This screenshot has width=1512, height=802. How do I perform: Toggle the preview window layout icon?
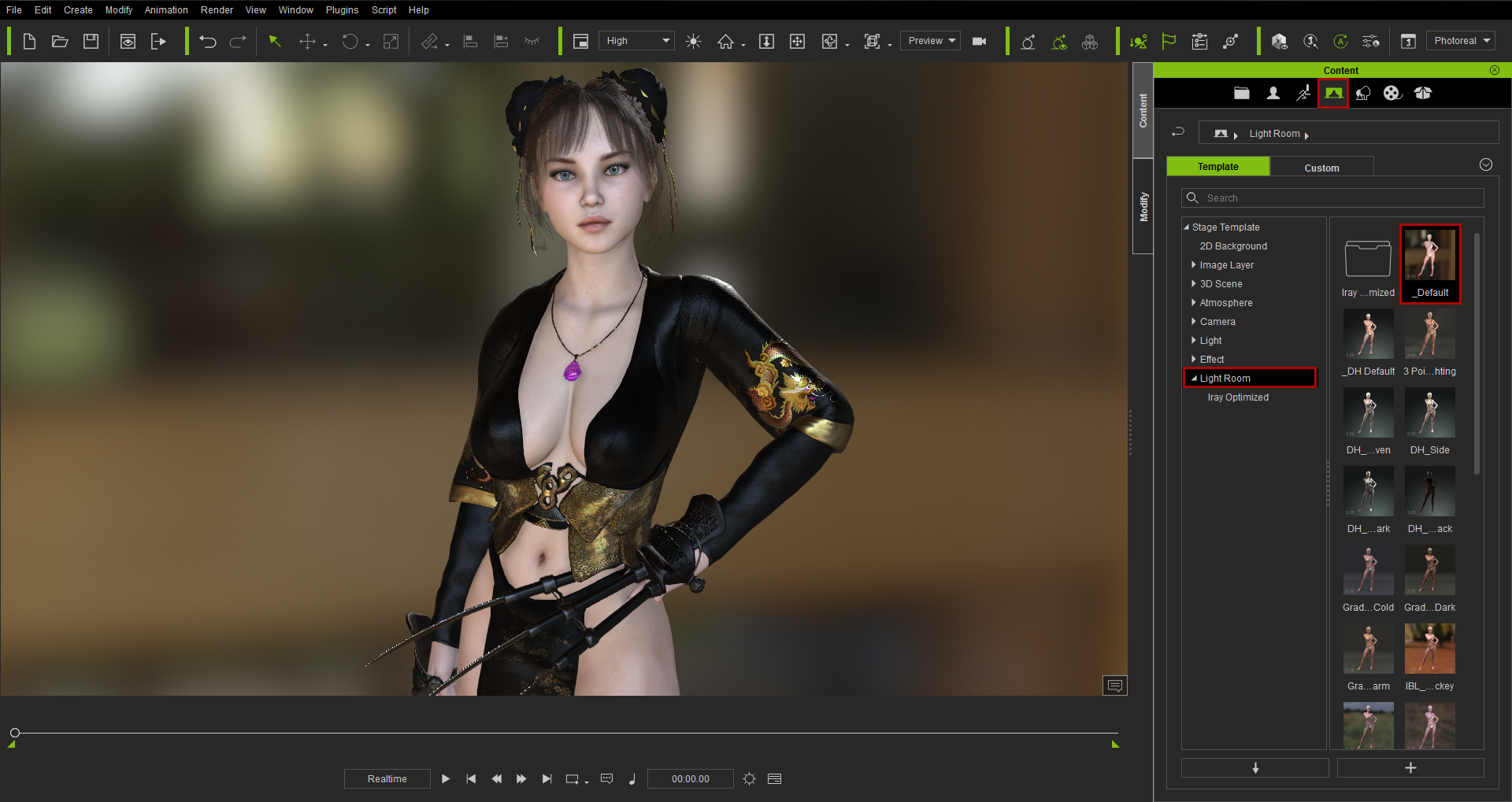pyautogui.click(x=580, y=41)
